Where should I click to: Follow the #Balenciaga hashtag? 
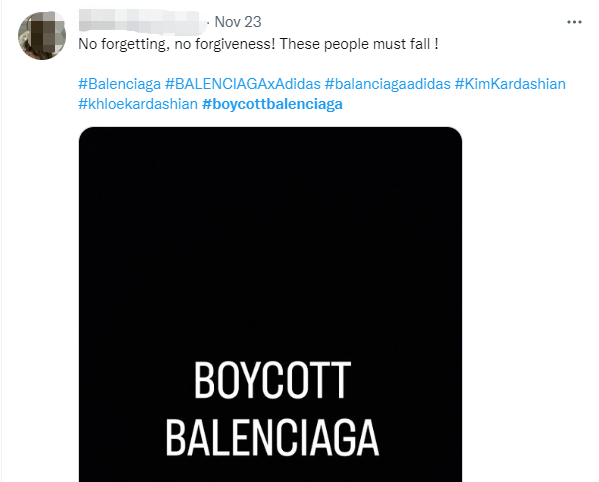point(120,84)
